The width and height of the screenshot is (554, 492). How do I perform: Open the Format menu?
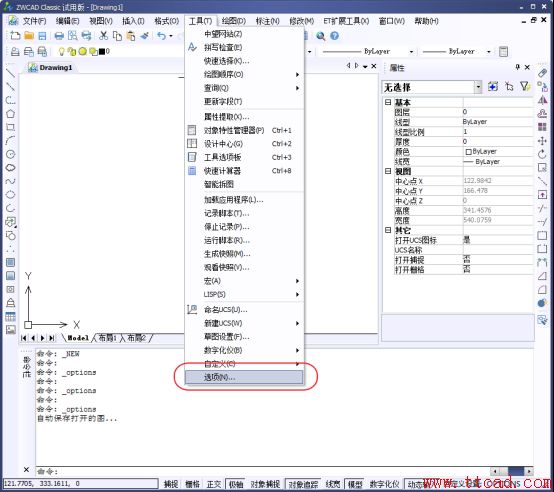point(166,21)
